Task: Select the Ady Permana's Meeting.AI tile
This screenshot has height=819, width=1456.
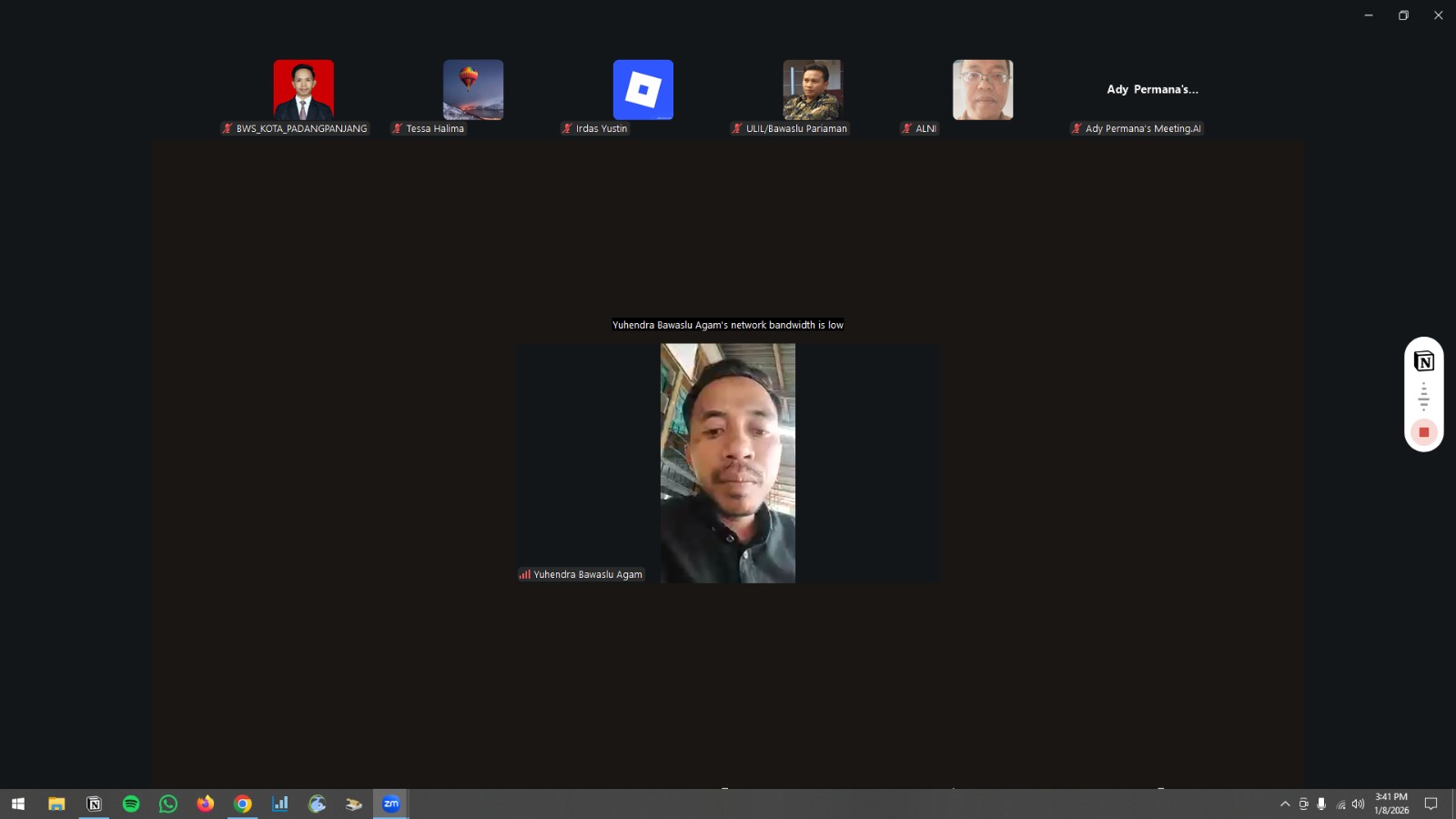Action: tap(1152, 90)
